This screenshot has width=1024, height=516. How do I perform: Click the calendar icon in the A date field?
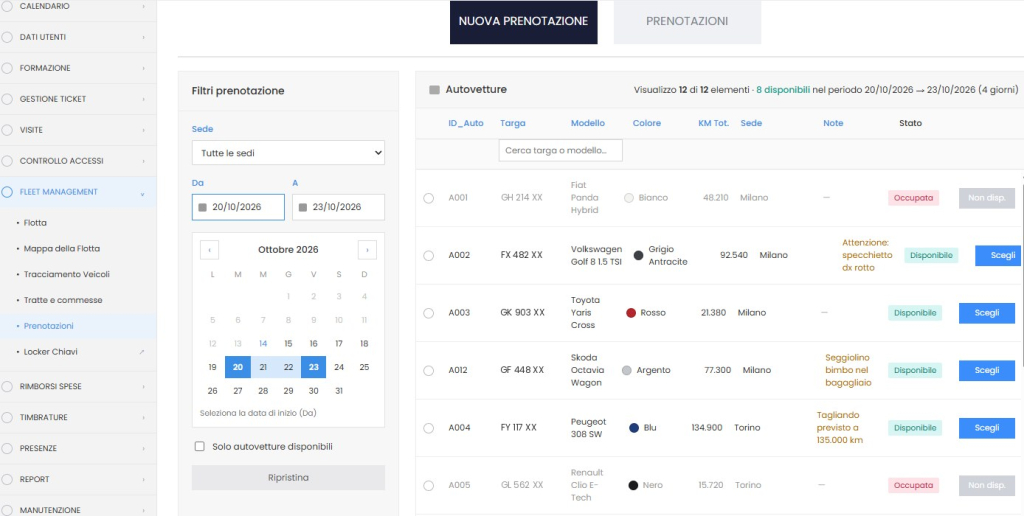[303, 207]
